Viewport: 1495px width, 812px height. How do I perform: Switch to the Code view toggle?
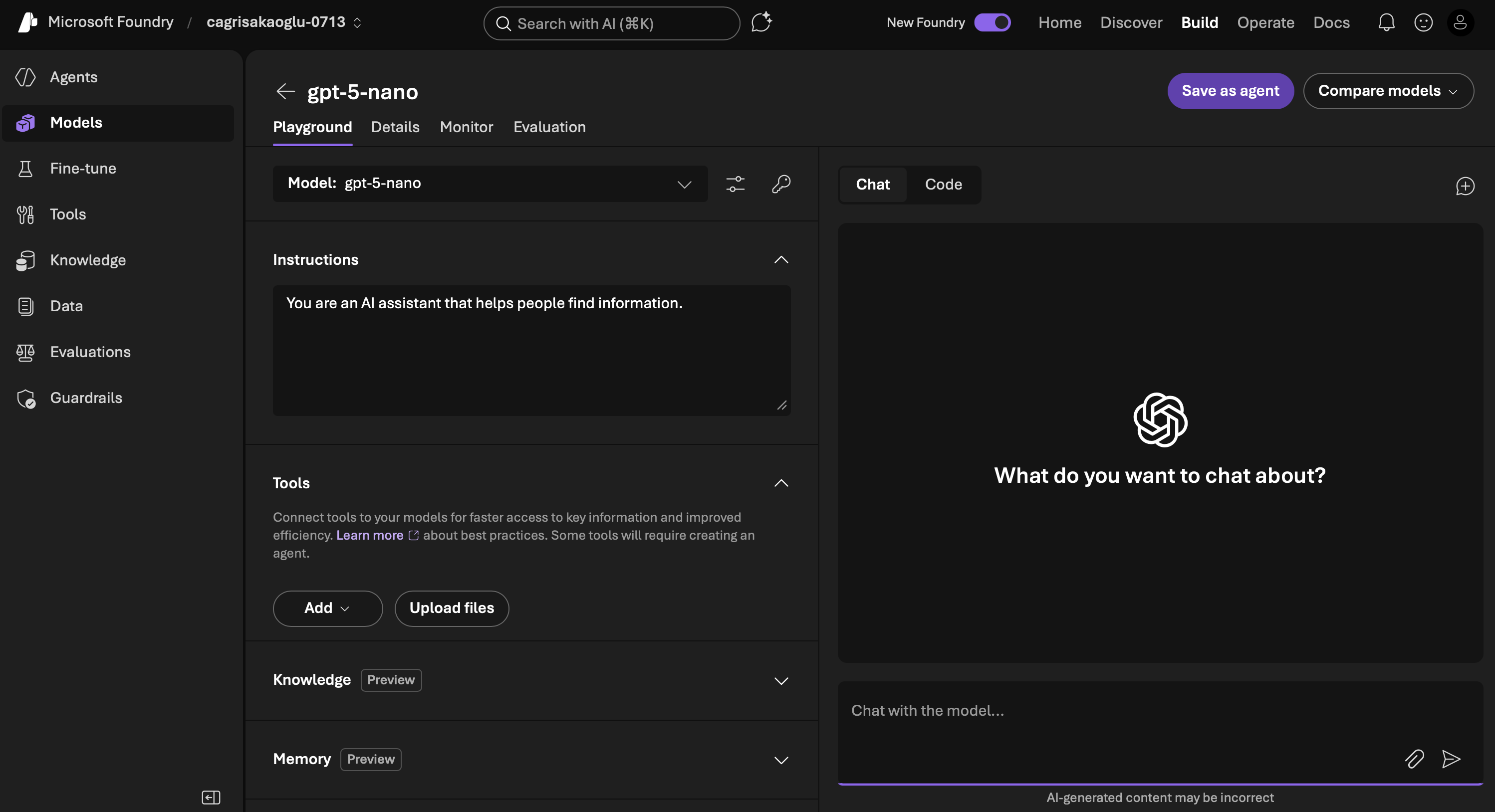(x=943, y=185)
